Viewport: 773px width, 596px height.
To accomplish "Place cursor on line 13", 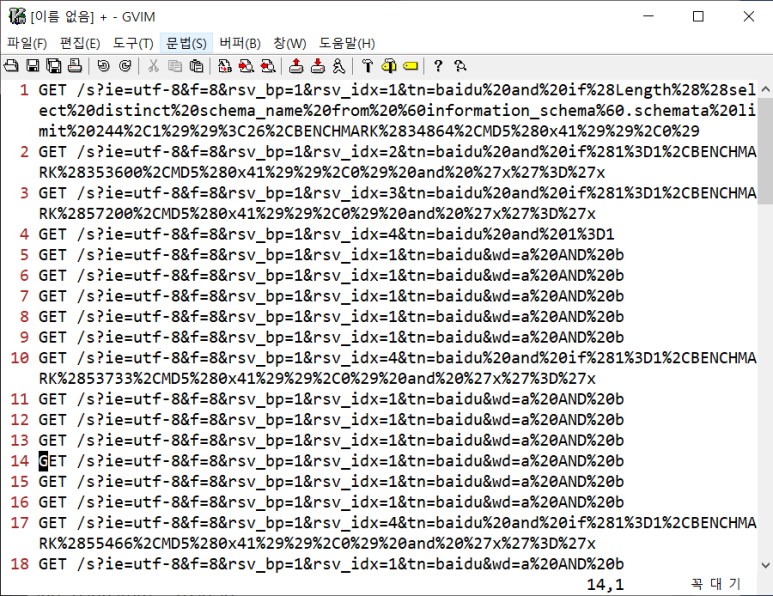I will [331, 440].
